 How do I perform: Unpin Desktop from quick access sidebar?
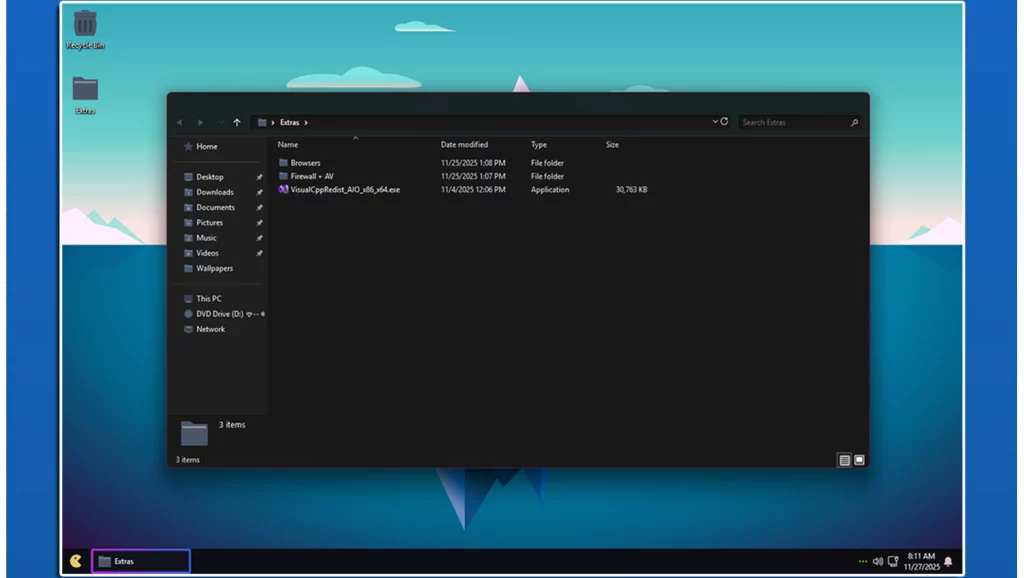259,177
